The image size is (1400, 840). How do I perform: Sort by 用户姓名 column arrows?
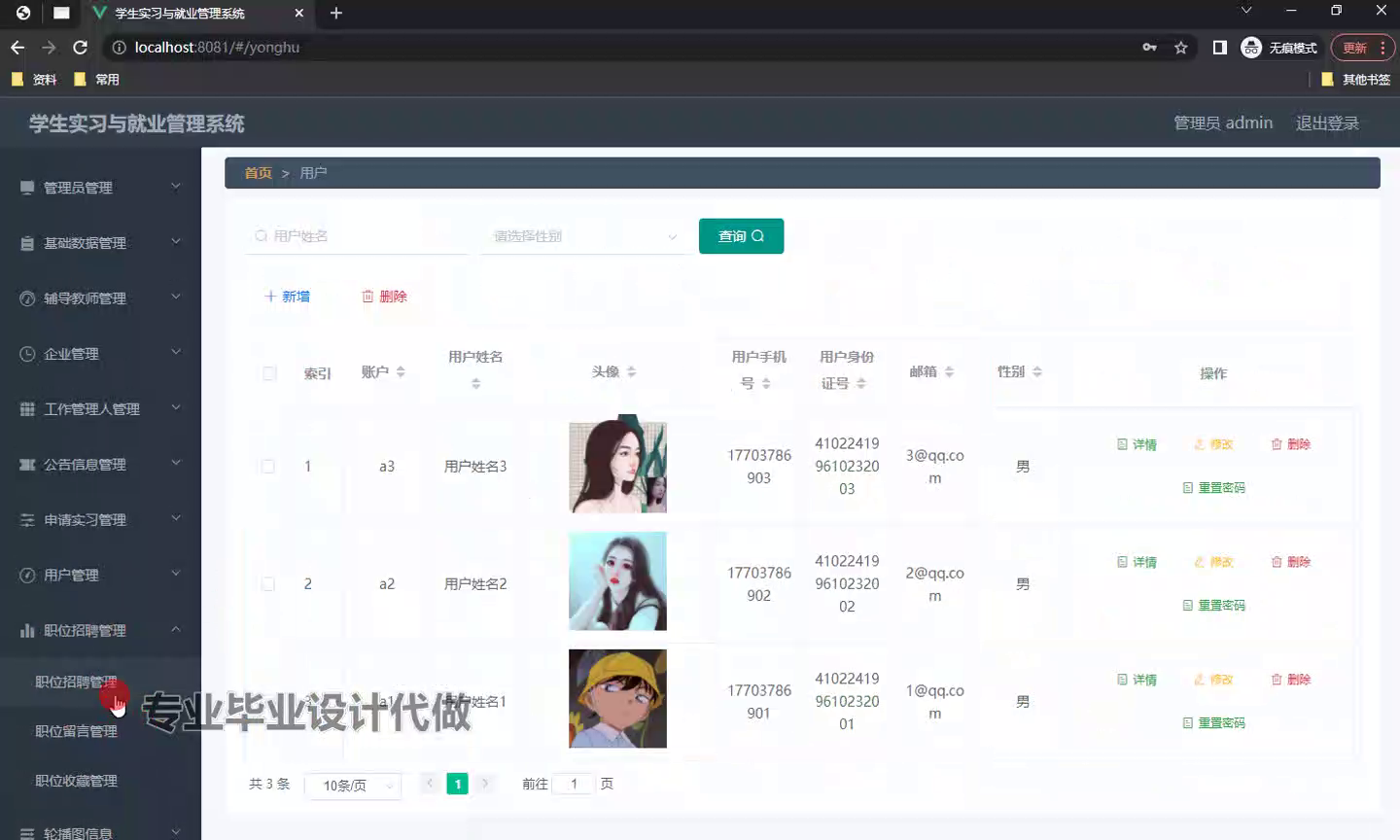pyautogui.click(x=475, y=384)
